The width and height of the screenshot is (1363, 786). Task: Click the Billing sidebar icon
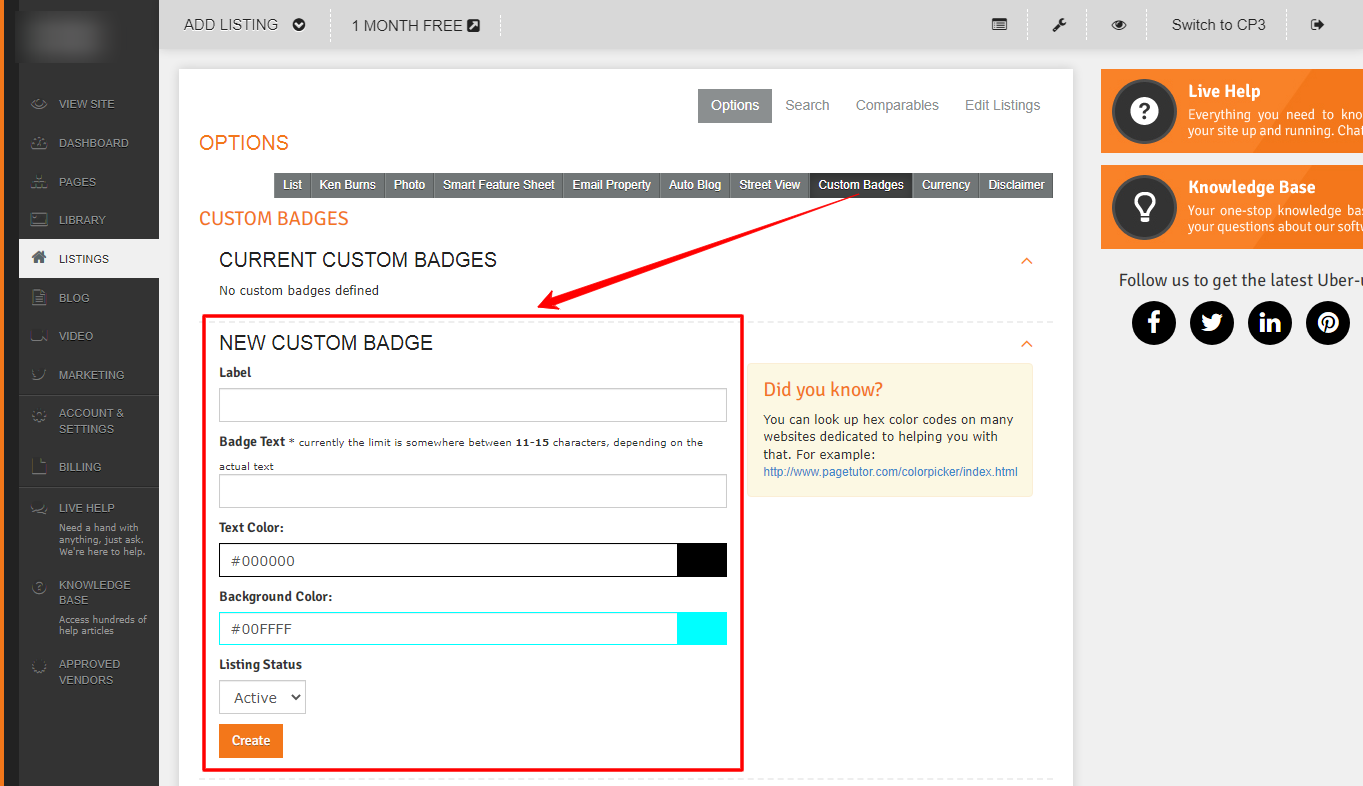click(39, 467)
